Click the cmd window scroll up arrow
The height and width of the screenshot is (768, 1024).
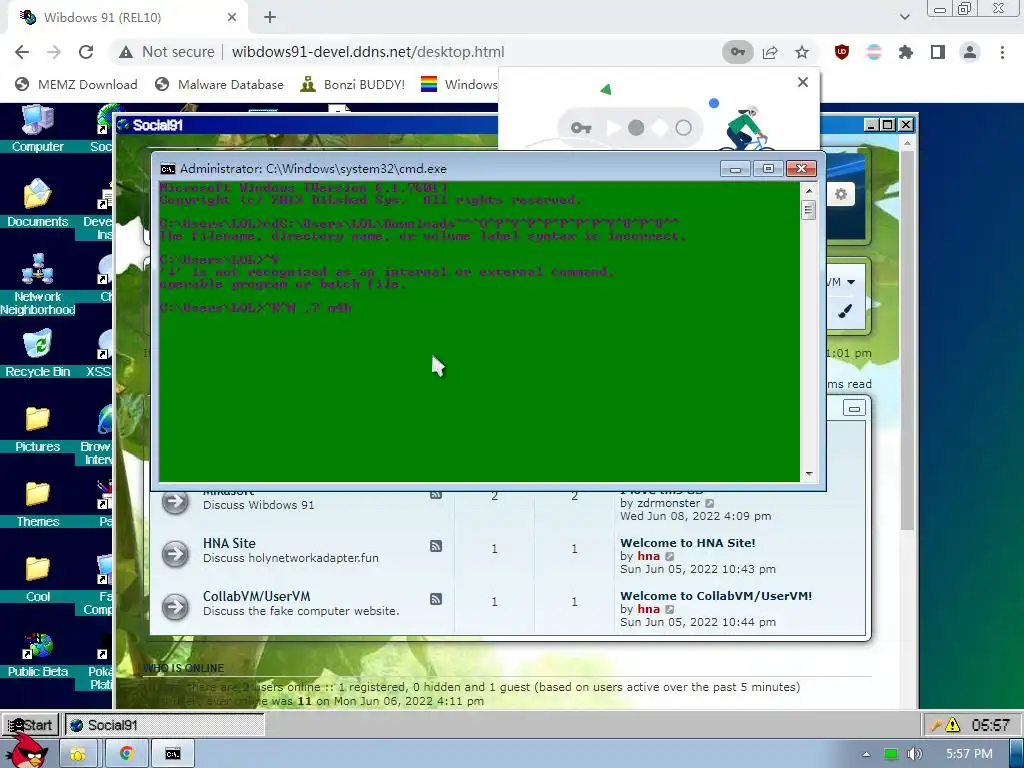tap(808, 191)
